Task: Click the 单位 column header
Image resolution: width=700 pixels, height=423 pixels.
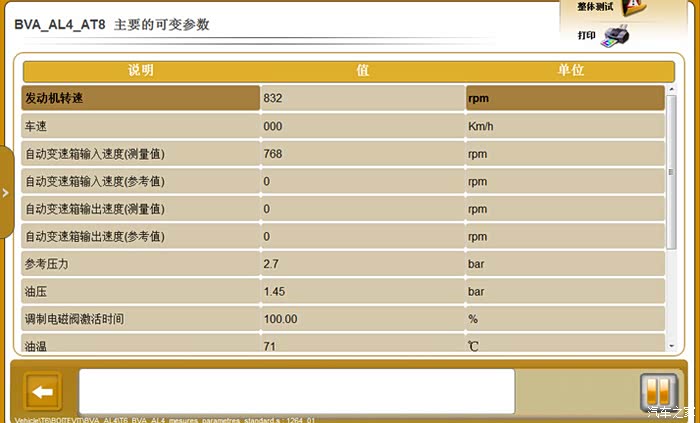Action: coord(570,71)
